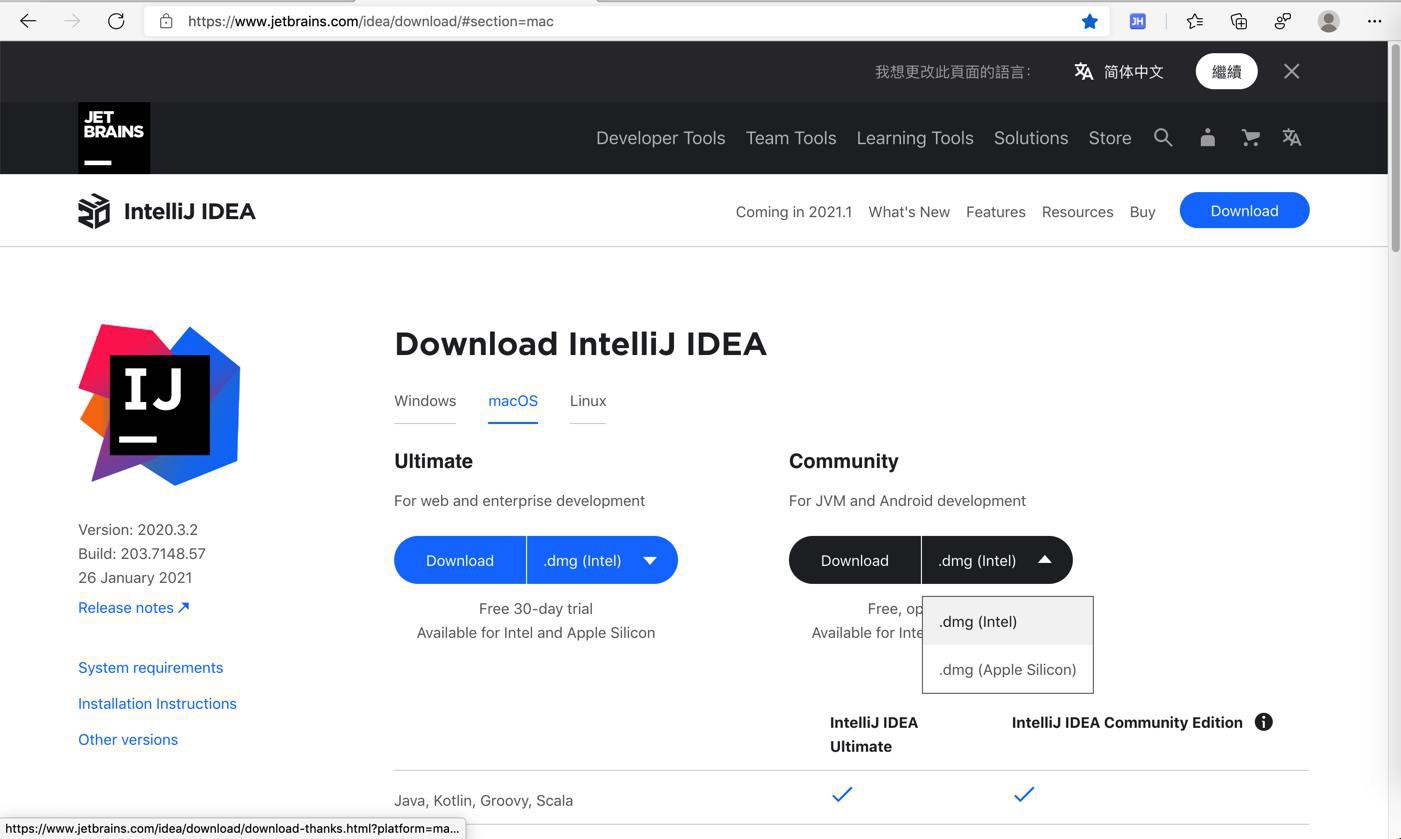Click the JetBrains logo
The image size is (1401, 839).
pyautogui.click(x=114, y=138)
